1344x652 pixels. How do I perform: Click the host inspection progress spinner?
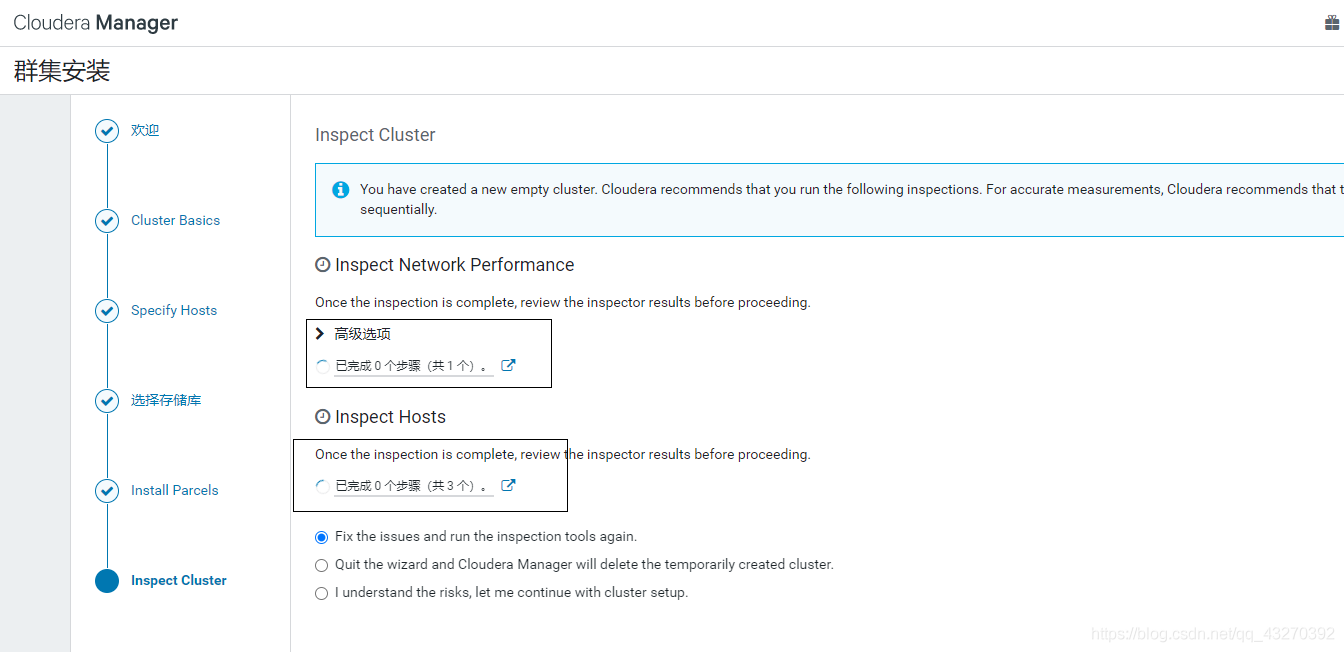(x=322, y=486)
